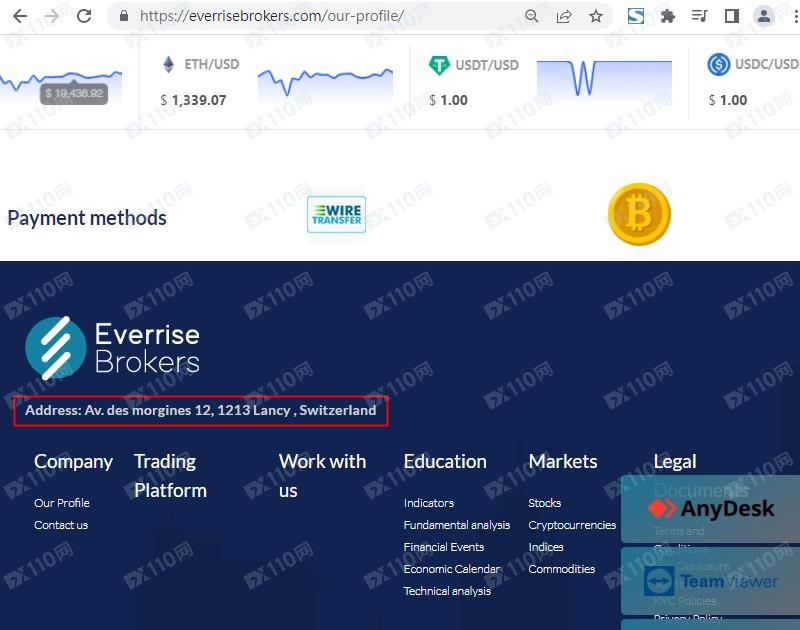
Task: Click the address bar URL field
Action: tap(300, 16)
